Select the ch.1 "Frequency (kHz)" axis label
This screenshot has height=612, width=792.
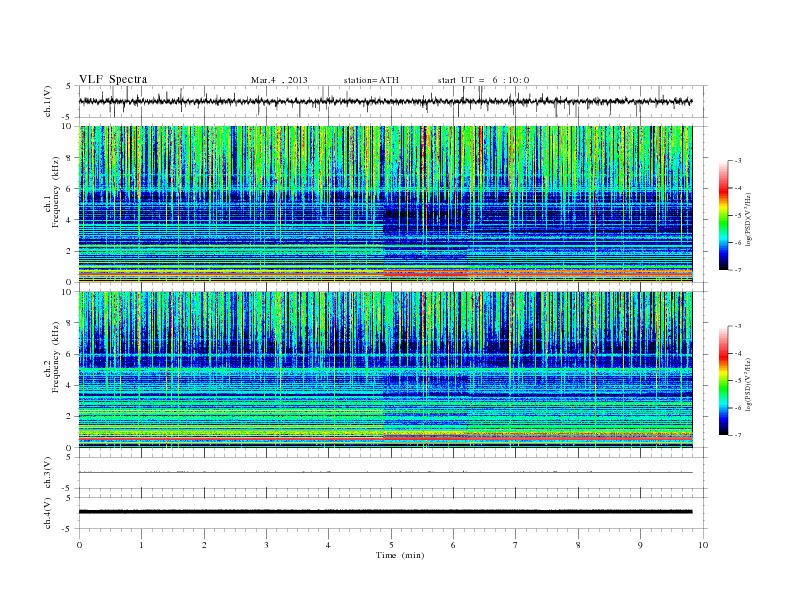click(x=56, y=192)
